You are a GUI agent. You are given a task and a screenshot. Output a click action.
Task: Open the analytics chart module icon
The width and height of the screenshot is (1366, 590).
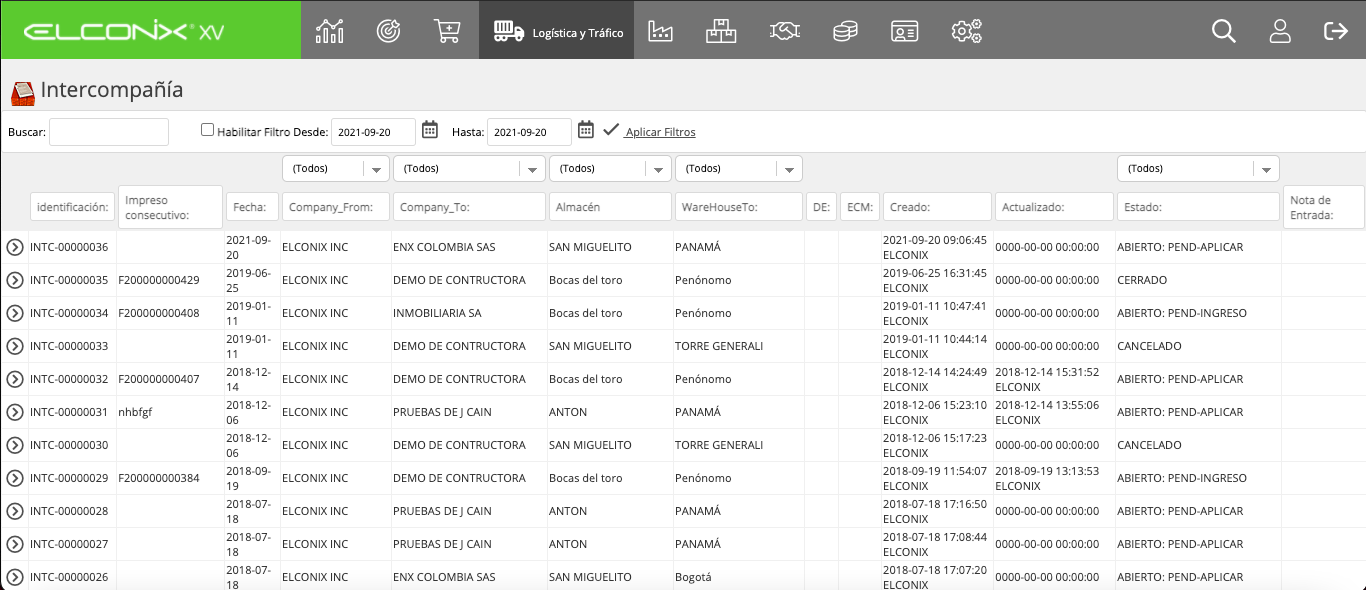click(x=329, y=30)
